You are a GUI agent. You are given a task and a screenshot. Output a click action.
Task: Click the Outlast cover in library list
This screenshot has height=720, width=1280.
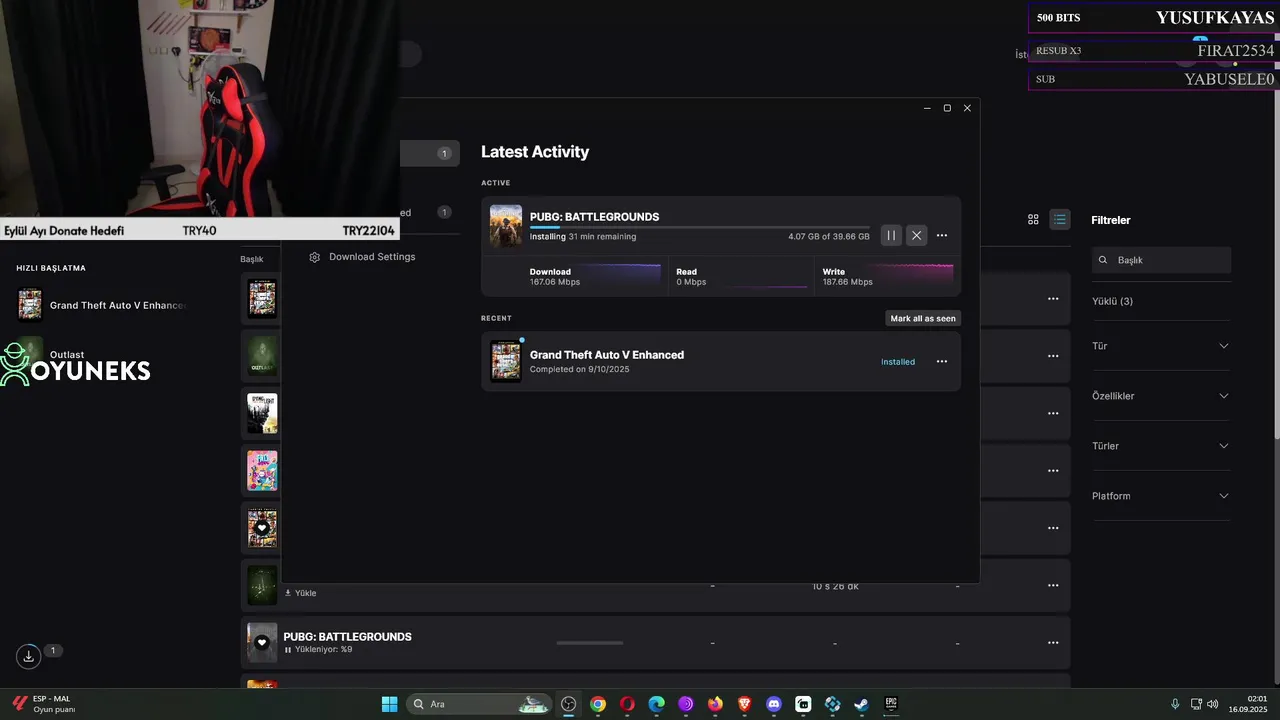point(262,355)
